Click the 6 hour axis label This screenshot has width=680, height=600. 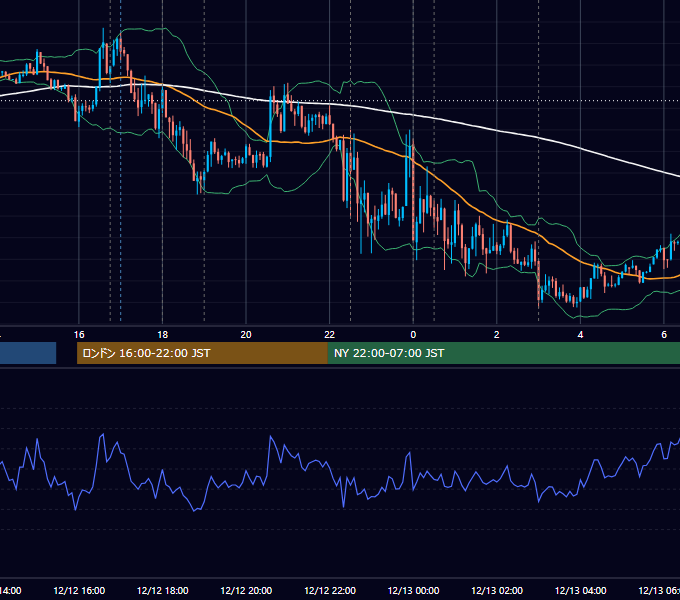click(664, 334)
